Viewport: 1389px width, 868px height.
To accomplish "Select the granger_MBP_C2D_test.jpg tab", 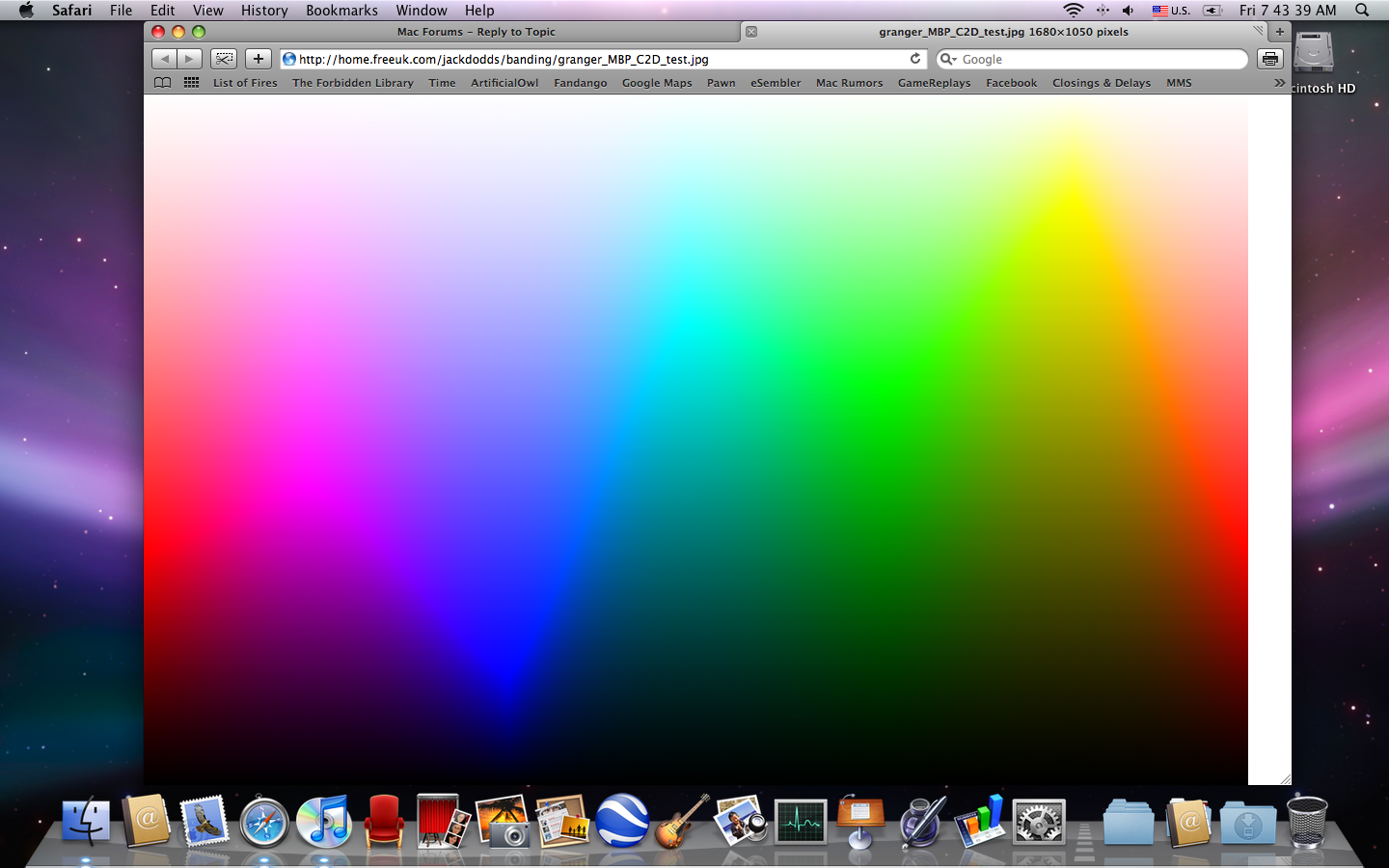I will (1003, 32).
